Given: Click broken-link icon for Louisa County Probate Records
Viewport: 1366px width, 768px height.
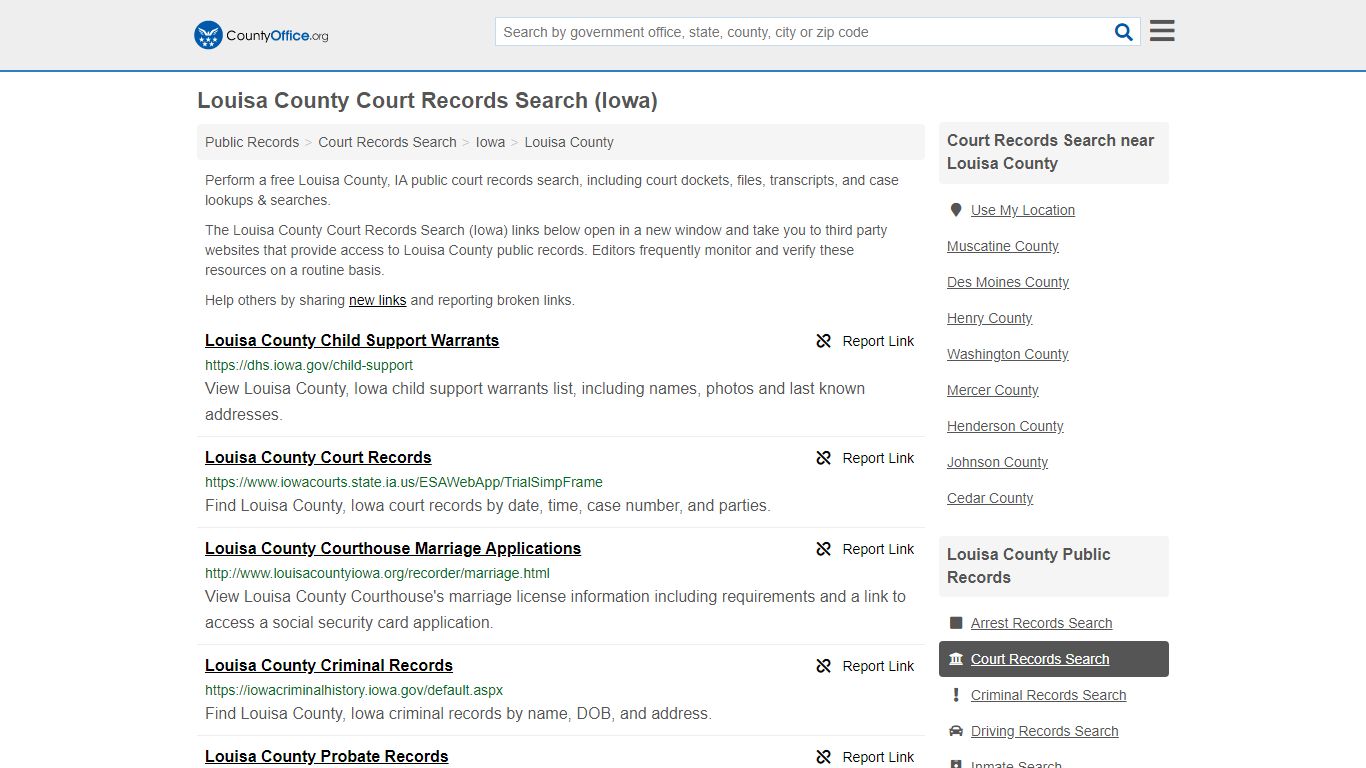Looking at the screenshot, I should tap(824, 757).
